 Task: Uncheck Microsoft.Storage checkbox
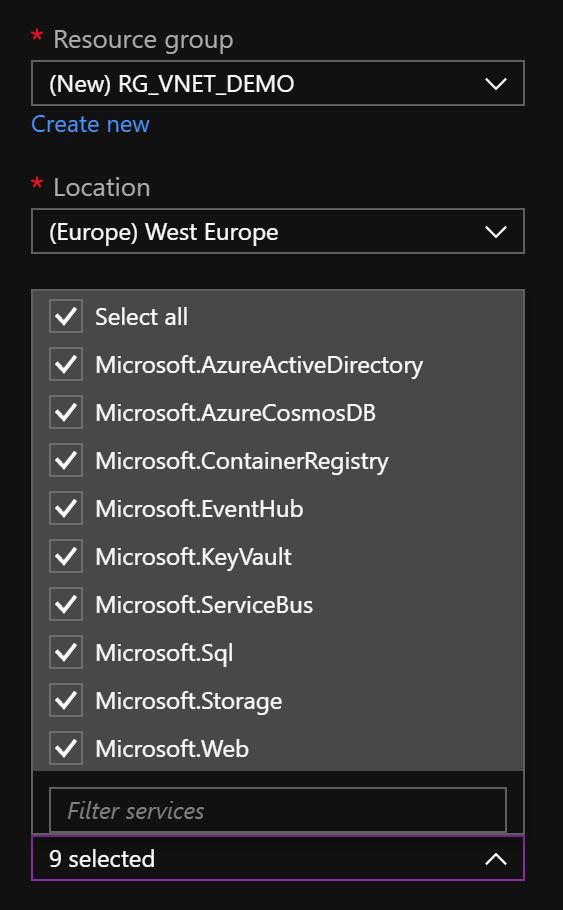(x=66, y=700)
